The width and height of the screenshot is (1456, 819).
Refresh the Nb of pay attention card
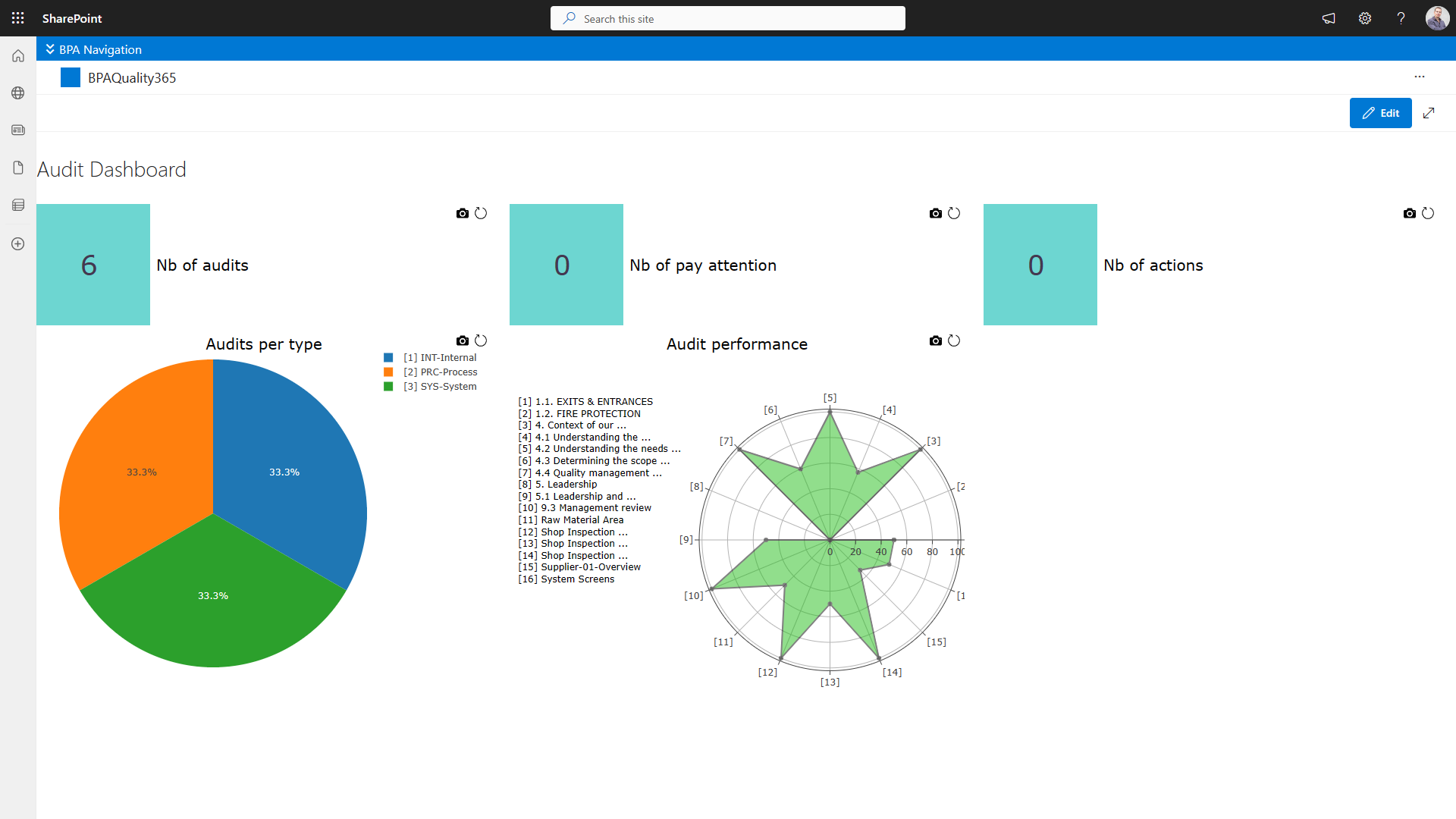coord(954,213)
